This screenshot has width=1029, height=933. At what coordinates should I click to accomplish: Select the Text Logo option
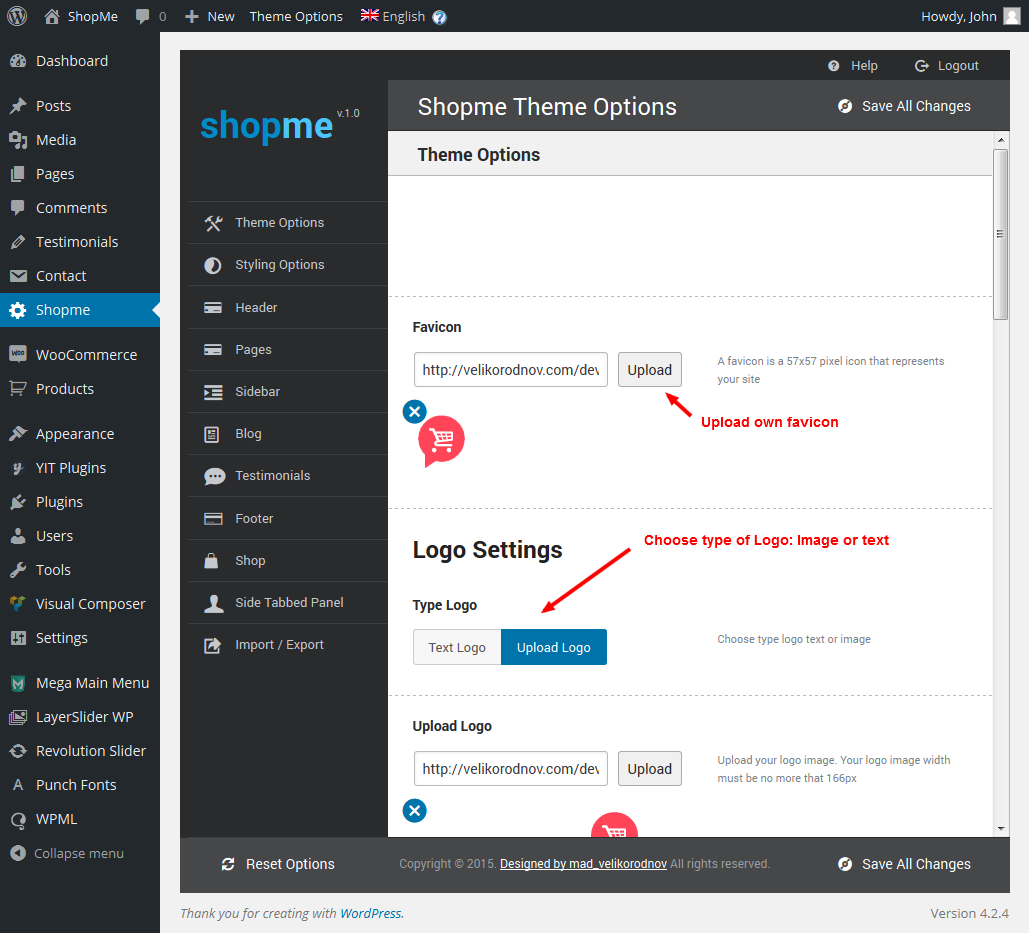coord(457,647)
